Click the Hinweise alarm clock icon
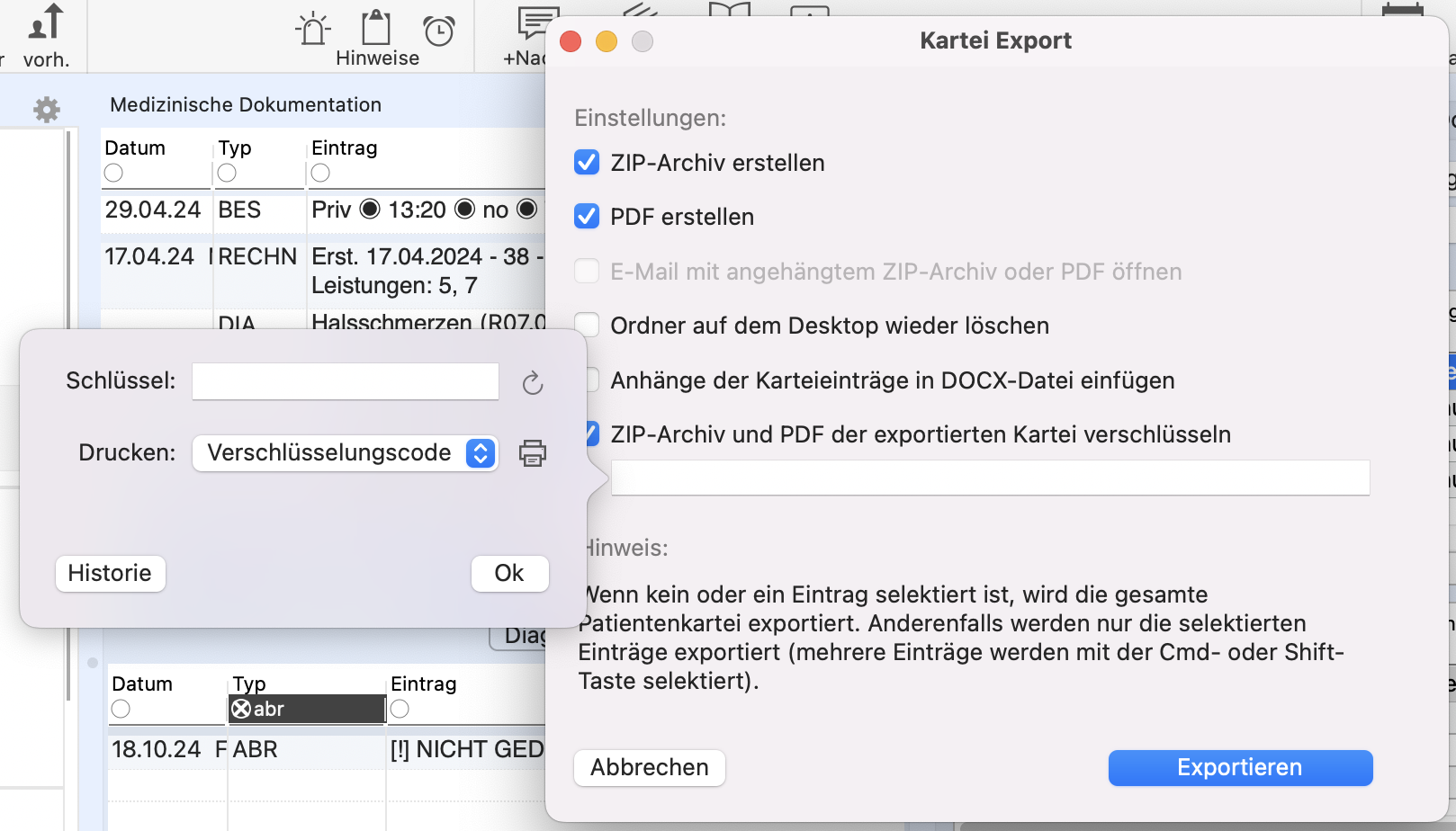Image resolution: width=1456 pixels, height=831 pixels. [439, 31]
